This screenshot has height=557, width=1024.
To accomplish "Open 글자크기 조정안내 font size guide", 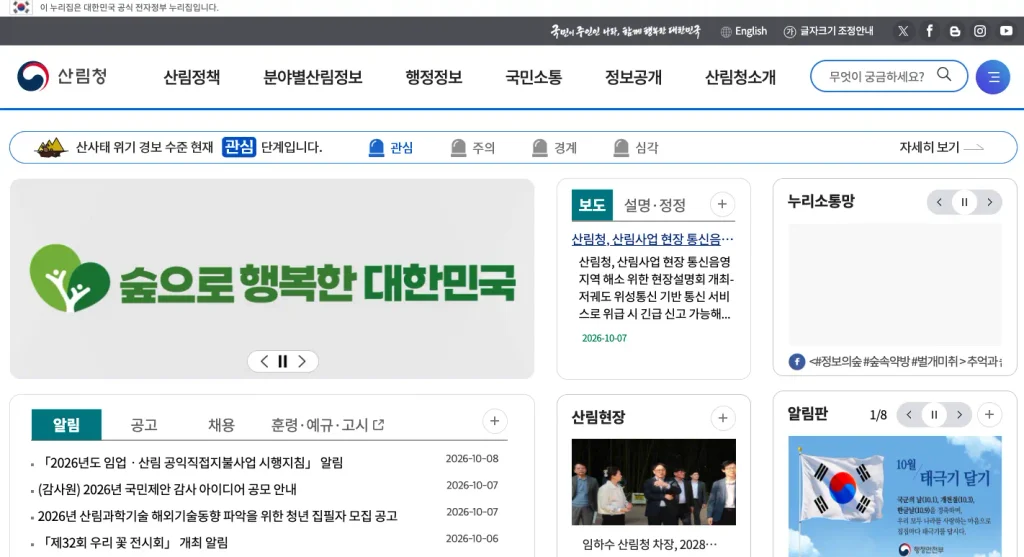I will (x=836, y=31).
